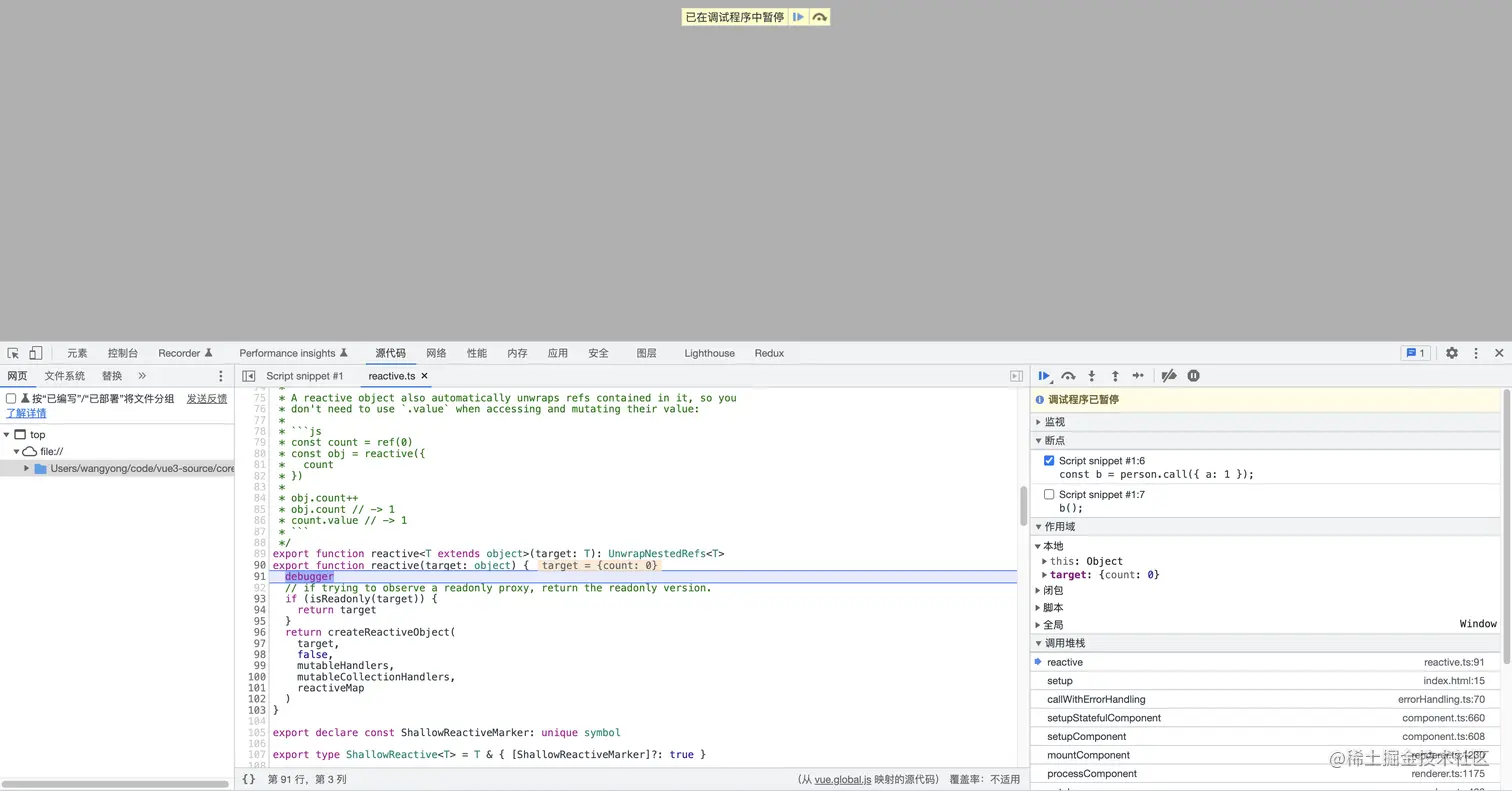Open the Lighthouse panel tab

pyautogui.click(x=710, y=353)
